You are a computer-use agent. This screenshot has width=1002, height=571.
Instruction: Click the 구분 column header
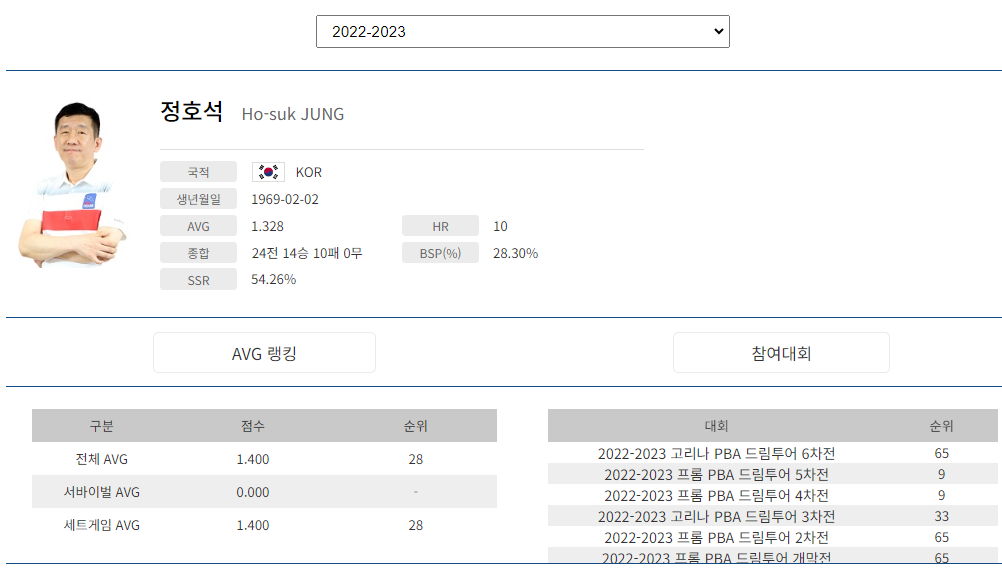102,426
